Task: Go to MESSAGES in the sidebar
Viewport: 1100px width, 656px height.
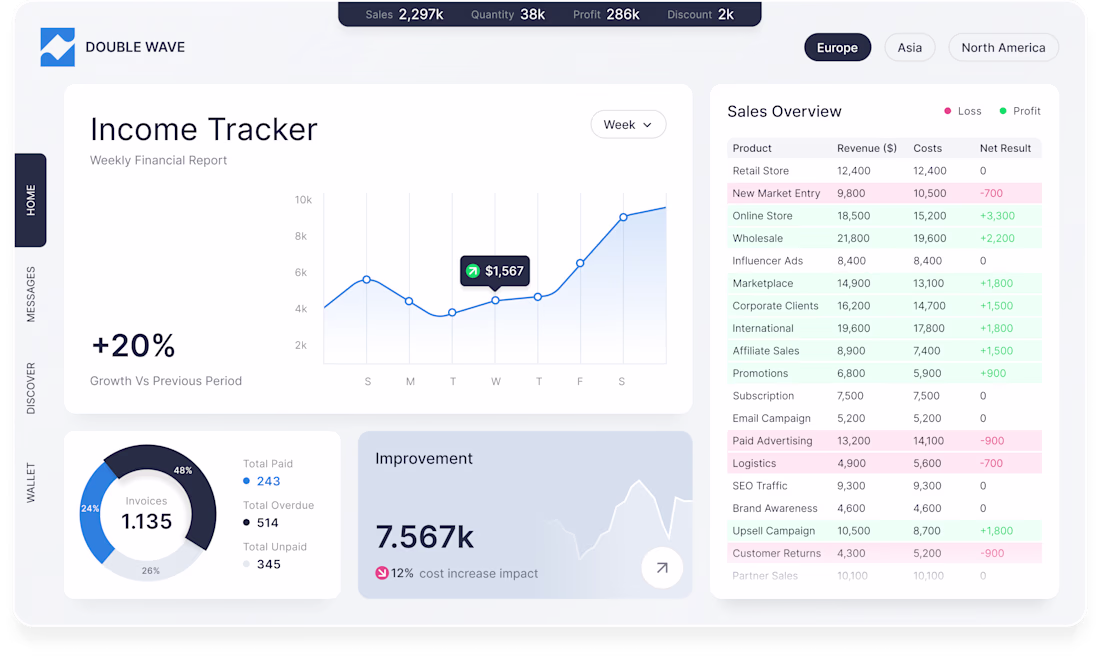Action: [x=31, y=294]
